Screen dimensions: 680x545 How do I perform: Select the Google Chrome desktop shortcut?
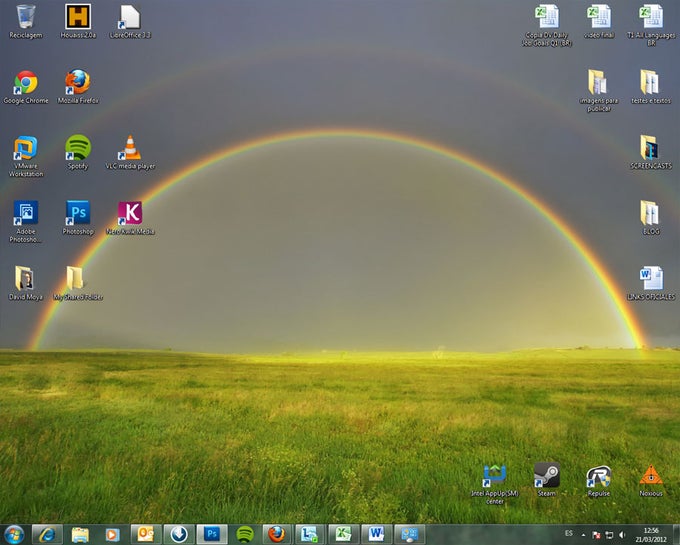pos(26,87)
